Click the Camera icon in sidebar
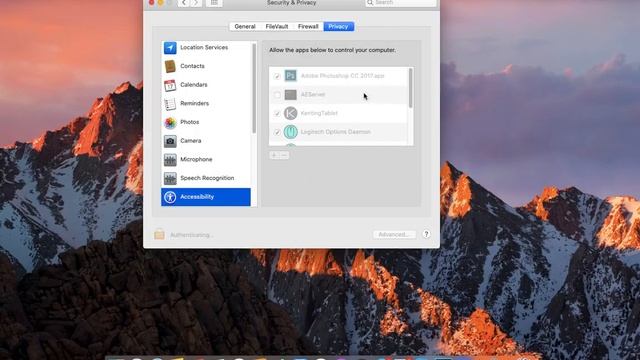Image resolution: width=640 pixels, height=360 pixels. tap(170, 141)
